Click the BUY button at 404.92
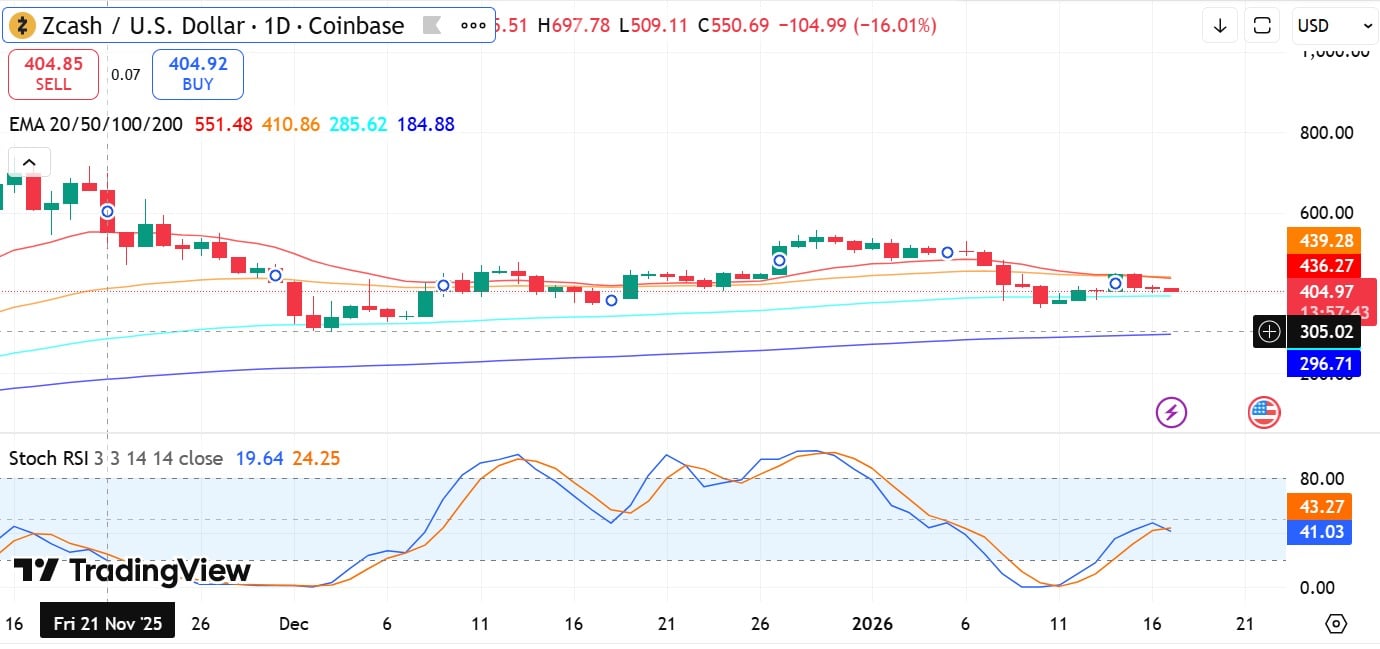1380x649 pixels. click(x=198, y=74)
